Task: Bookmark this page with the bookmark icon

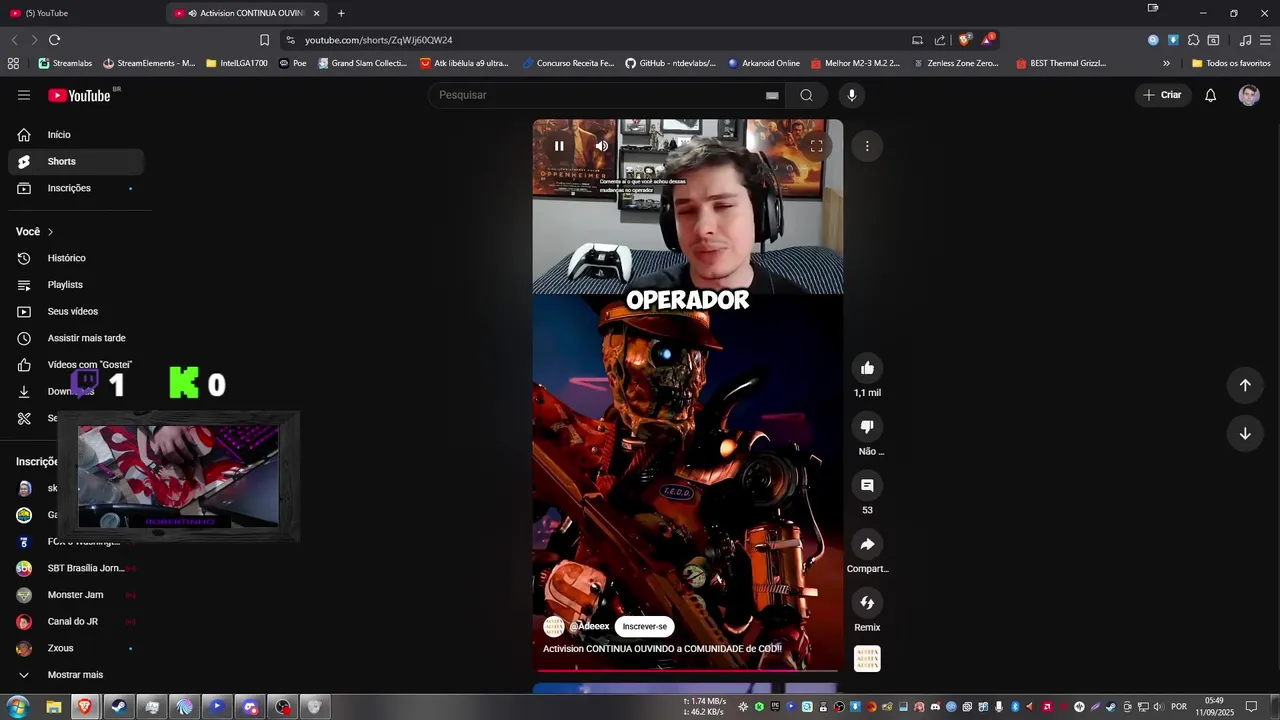Action: (264, 40)
